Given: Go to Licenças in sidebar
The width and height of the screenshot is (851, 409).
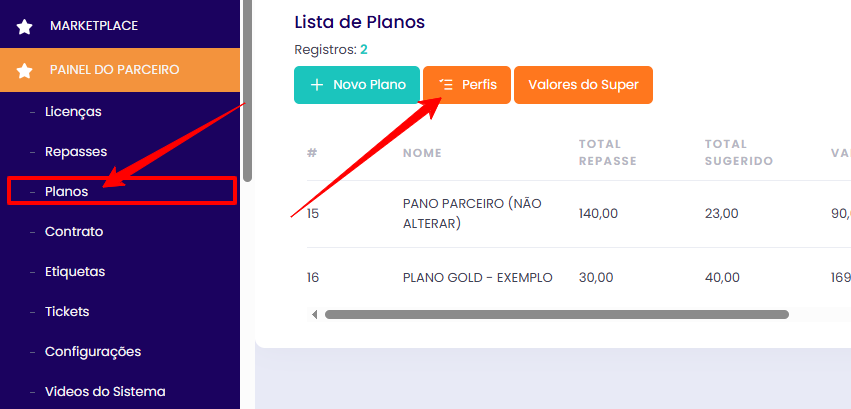Looking at the screenshot, I should pos(73,112).
